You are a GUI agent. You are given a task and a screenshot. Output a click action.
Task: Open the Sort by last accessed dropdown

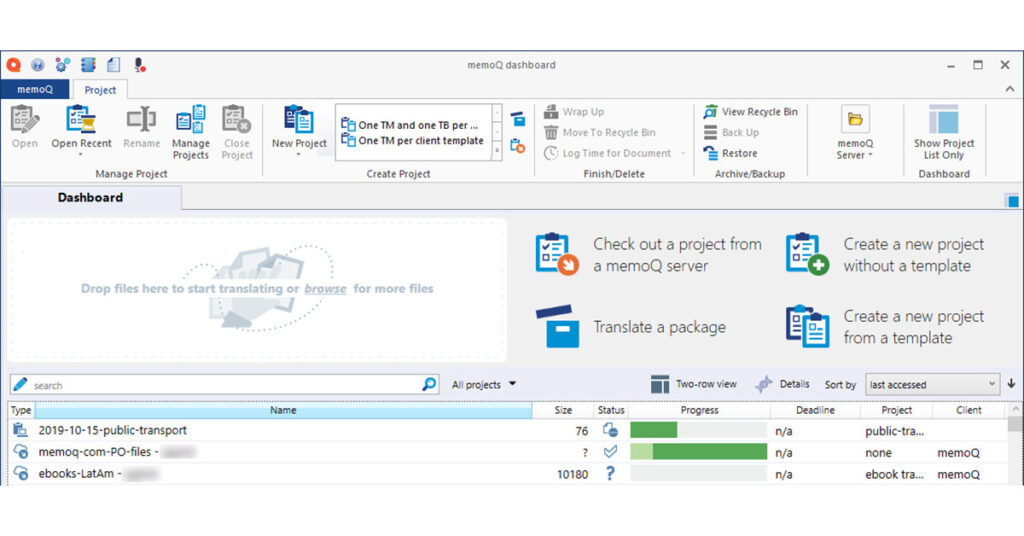point(932,384)
